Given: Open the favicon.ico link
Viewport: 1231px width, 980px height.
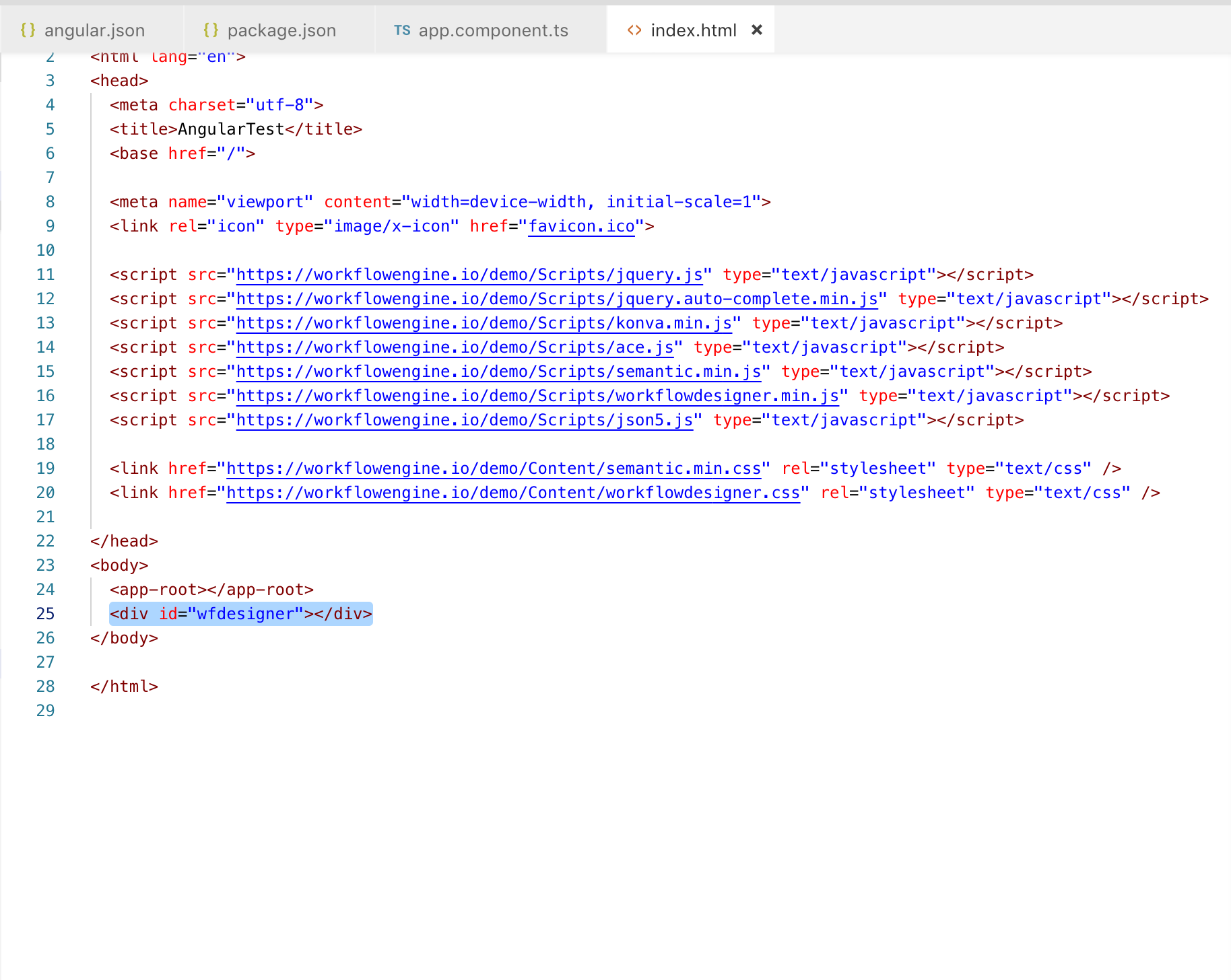Looking at the screenshot, I should click(x=581, y=226).
